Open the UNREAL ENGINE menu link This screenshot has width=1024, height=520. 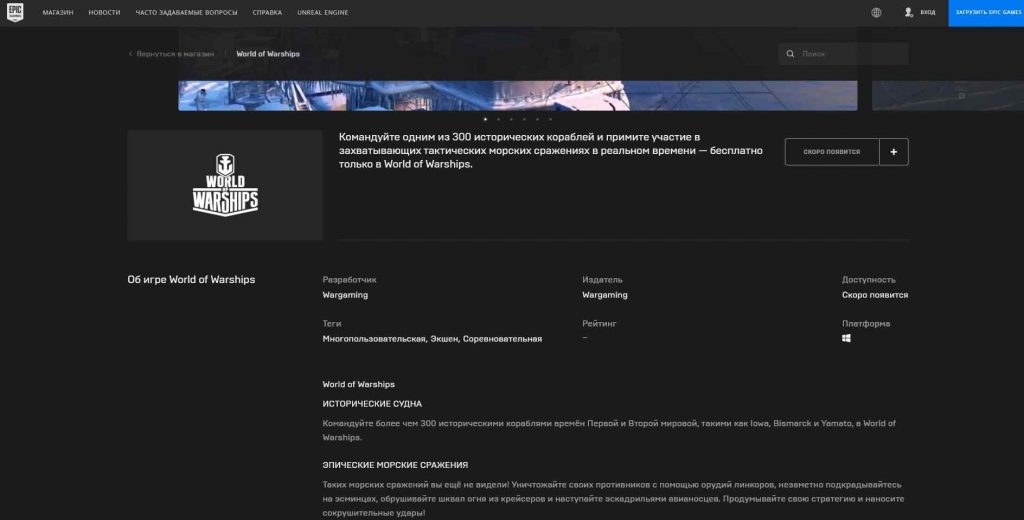point(317,13)
